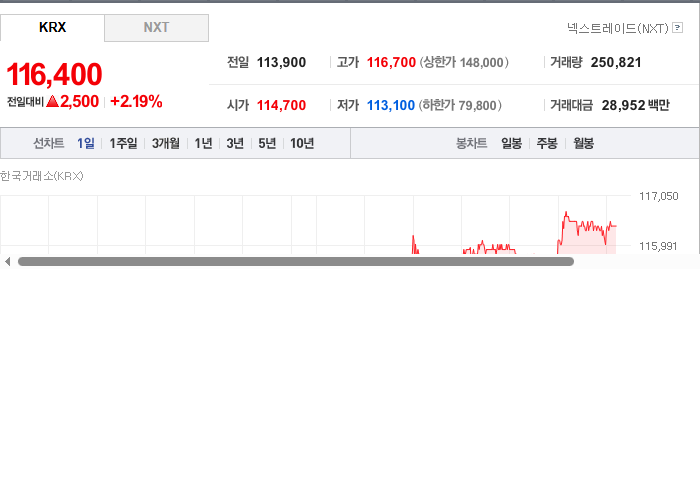Click the trading value 28,952 백만

635,105
